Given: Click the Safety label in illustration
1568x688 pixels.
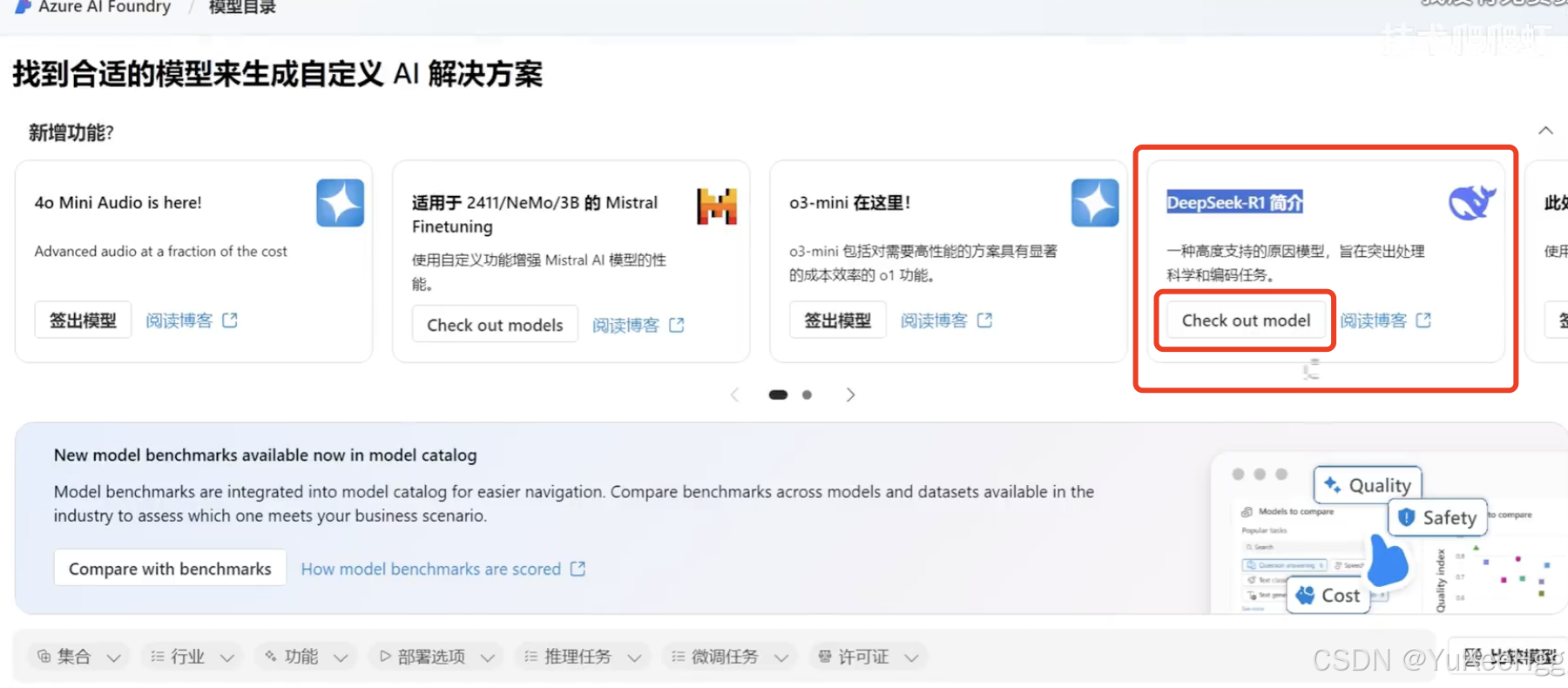Looking at the screenshot, I should [x=1437, y=517].
